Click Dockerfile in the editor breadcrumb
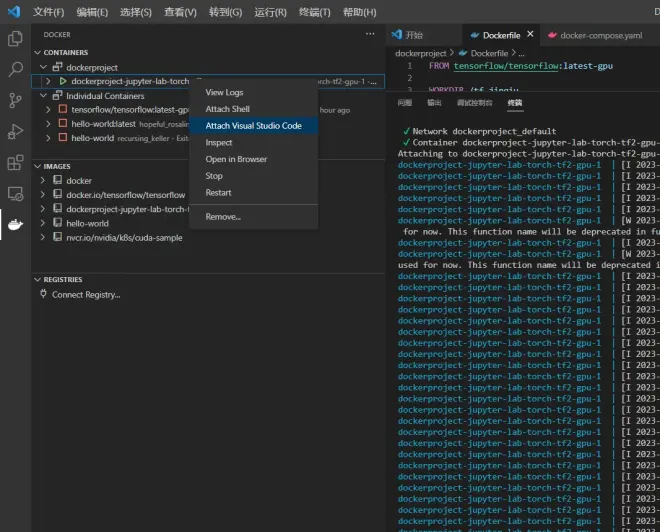The width and height of the screenshot is (660, 532). coord(489,53)
